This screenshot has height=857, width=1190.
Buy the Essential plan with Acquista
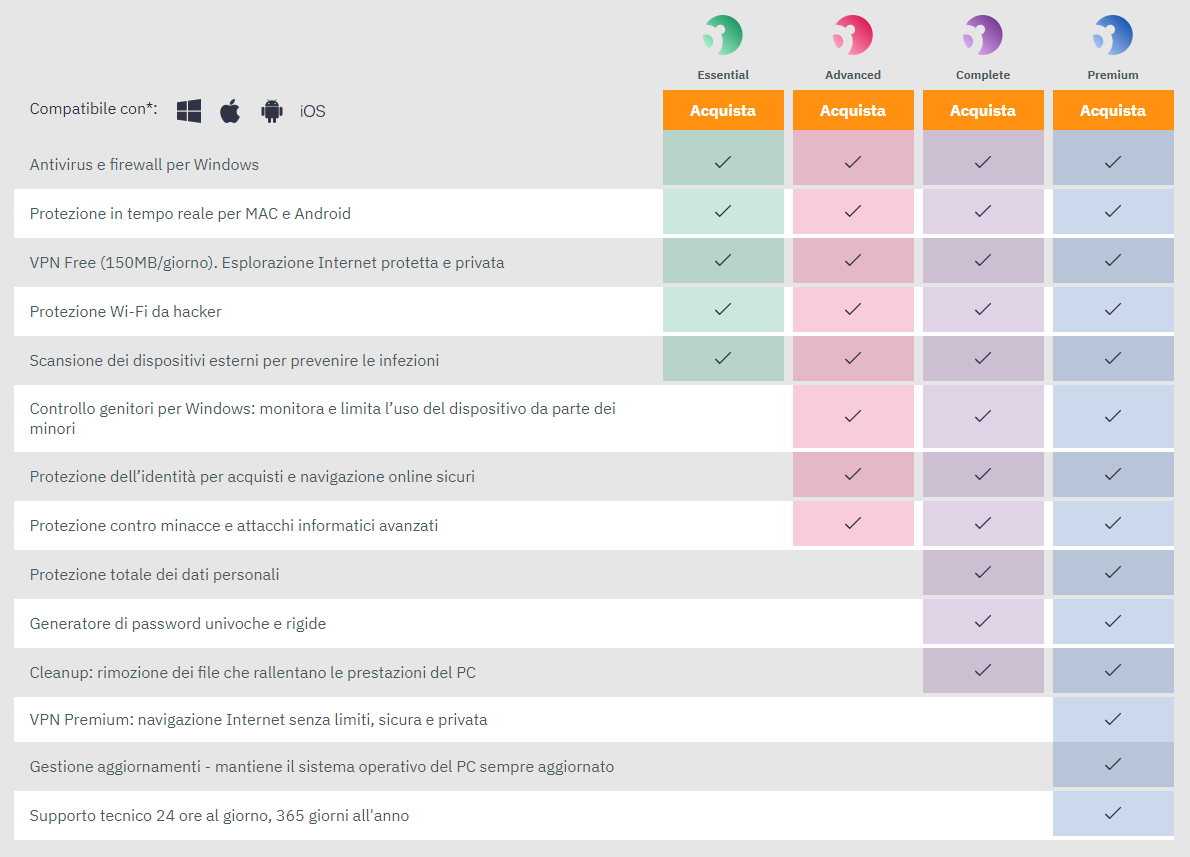pyautogui.click(x=723, y=110)
